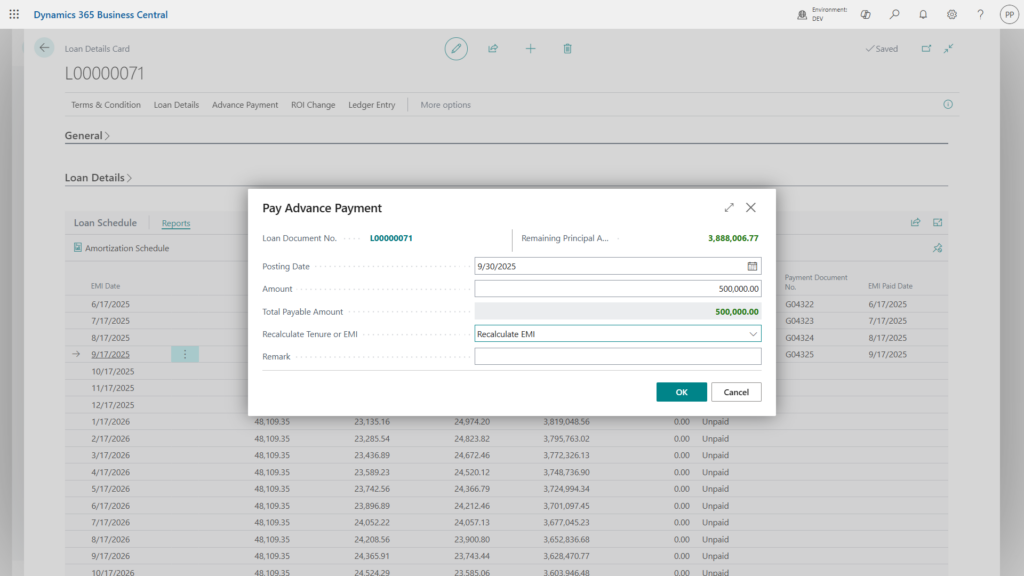Toggle the pin icon on the Loan Schedule pane
Screen dimensions: 1024x576
[937, 247]
